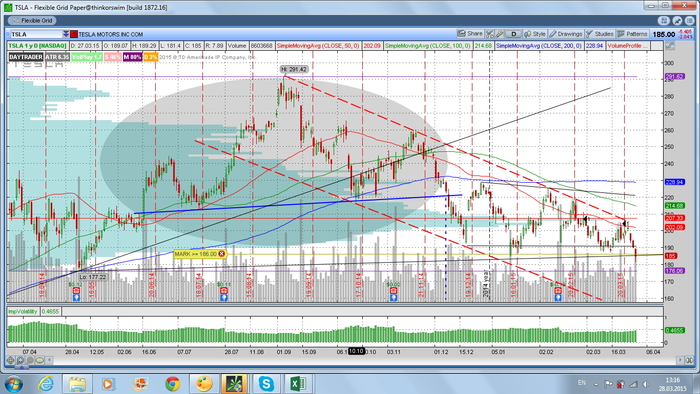Open the Style dropdown menu
The image size is (700, 394).
coord(535,34)
